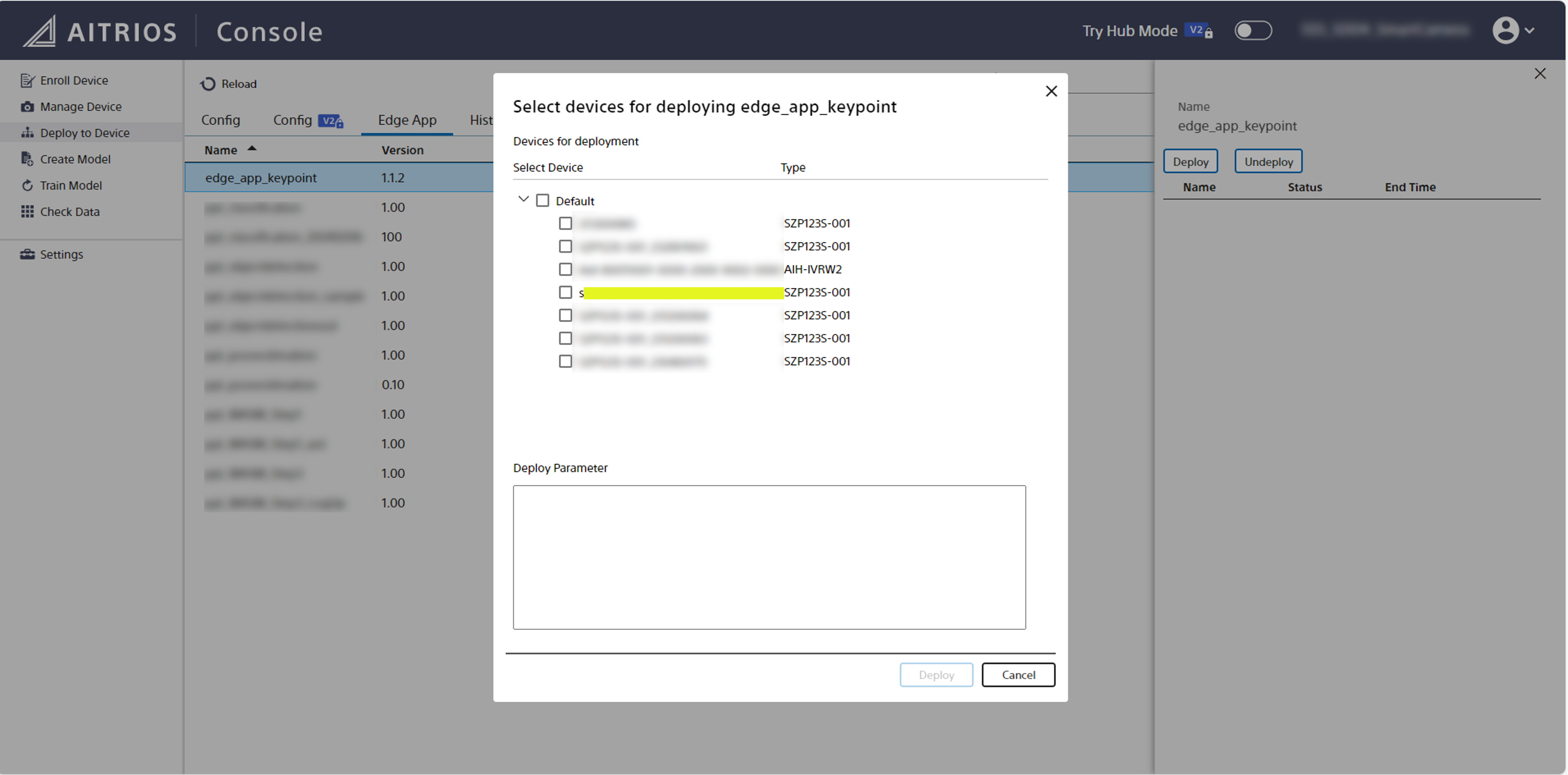
Task: Click the Manage Device camera icon
Action: point(27,107)
